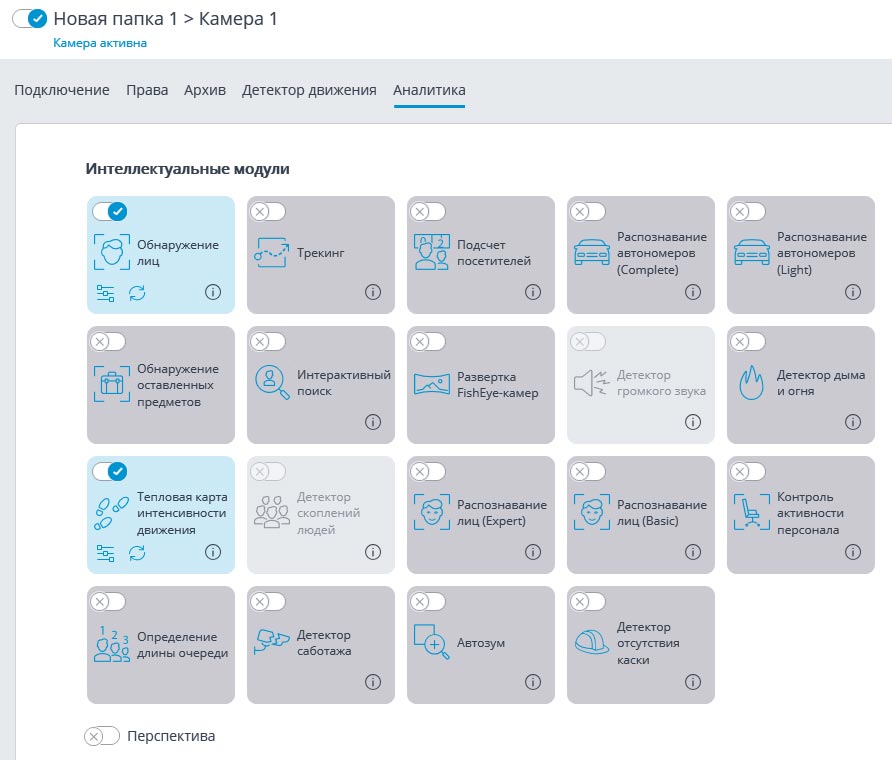The image size is (892, 760).
Task: Switch to the Подключение tab
Action: pos(62,90)
